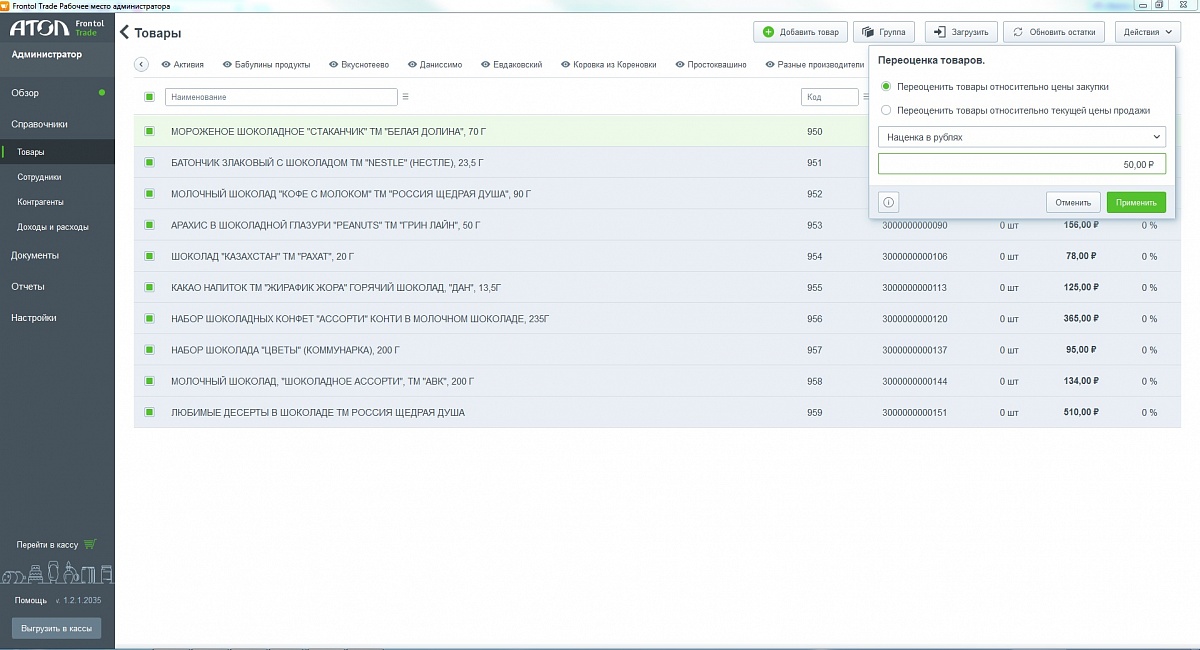Expand Справочники in the sidebar
Image resolution: width=1200 pixels, height=650 pixels.
tap(39, 124)
